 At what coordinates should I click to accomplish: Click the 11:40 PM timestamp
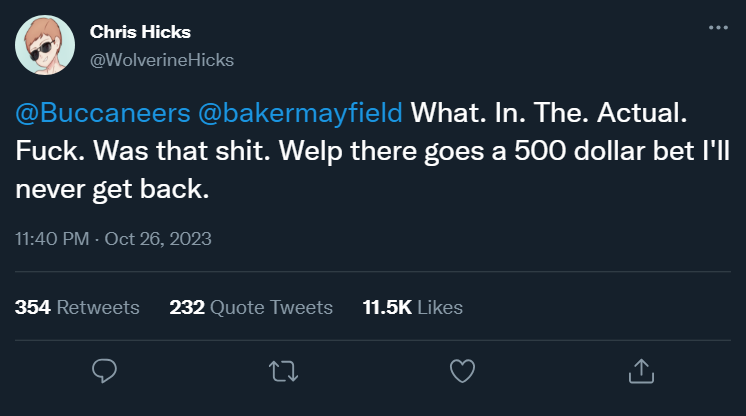[52, 239]
